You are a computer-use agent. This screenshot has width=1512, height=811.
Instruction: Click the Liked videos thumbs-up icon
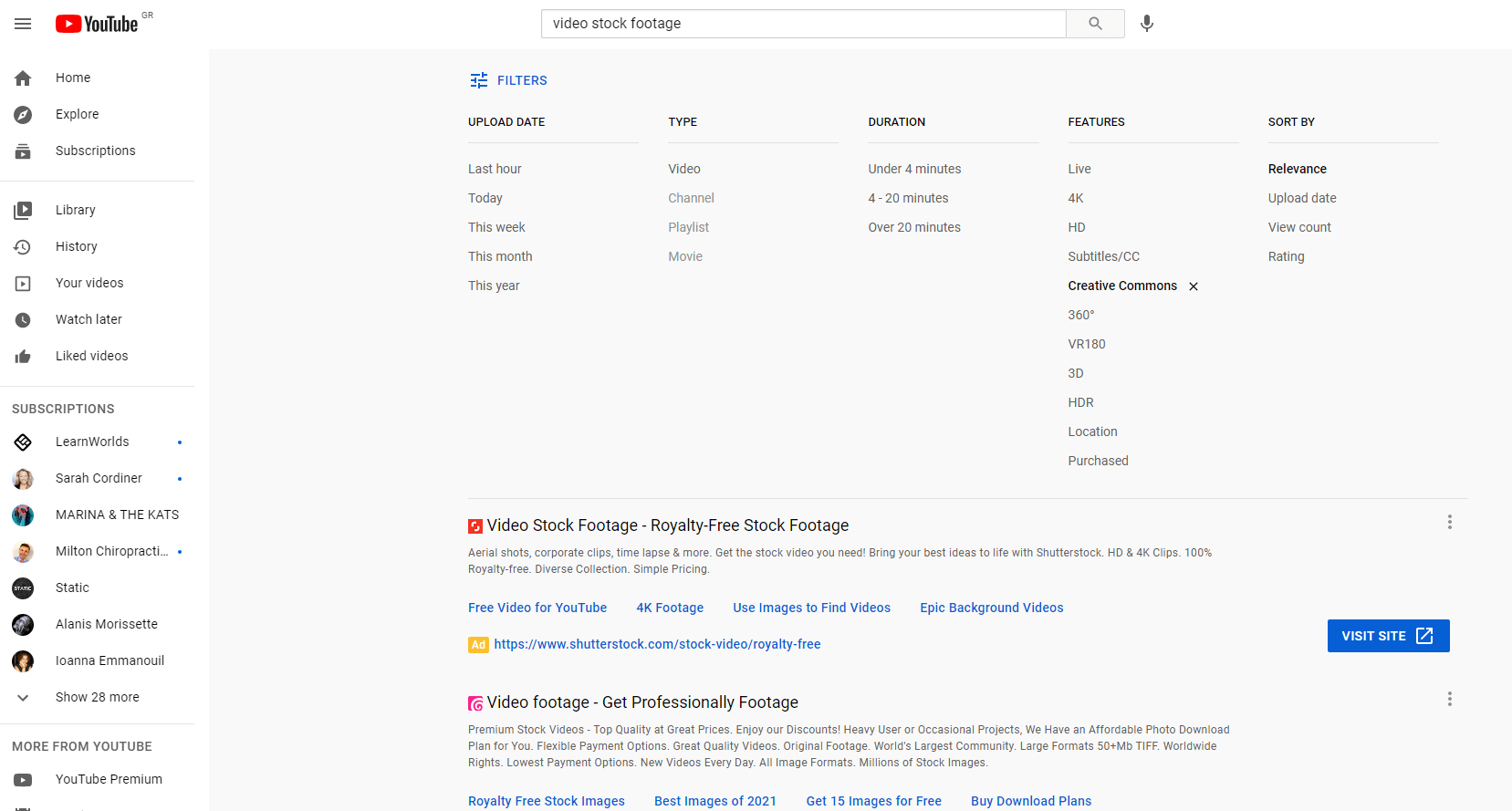pos(23,357)
